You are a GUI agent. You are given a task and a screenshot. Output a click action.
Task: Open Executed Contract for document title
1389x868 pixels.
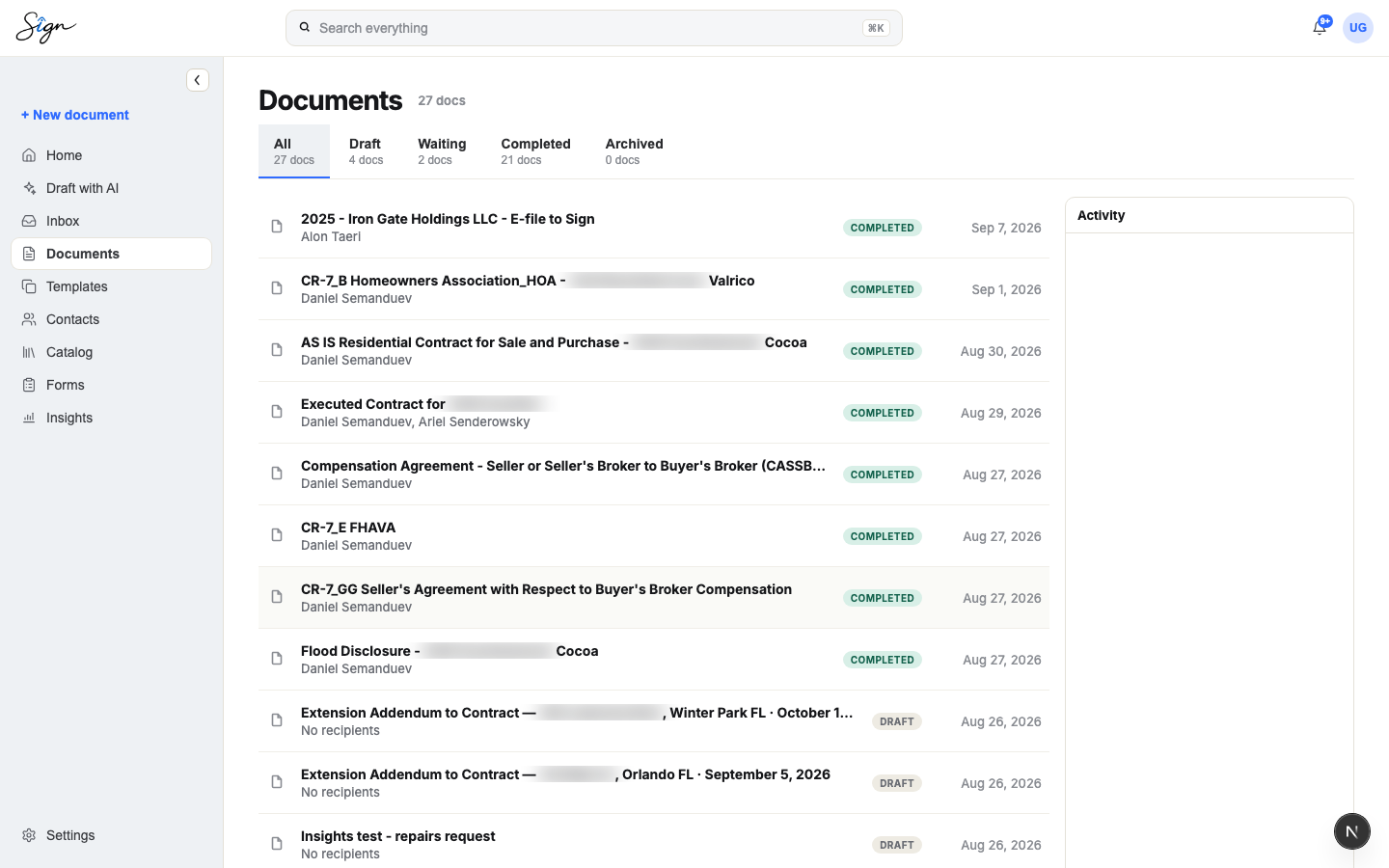pyautogui.click(x=426, y=404)
